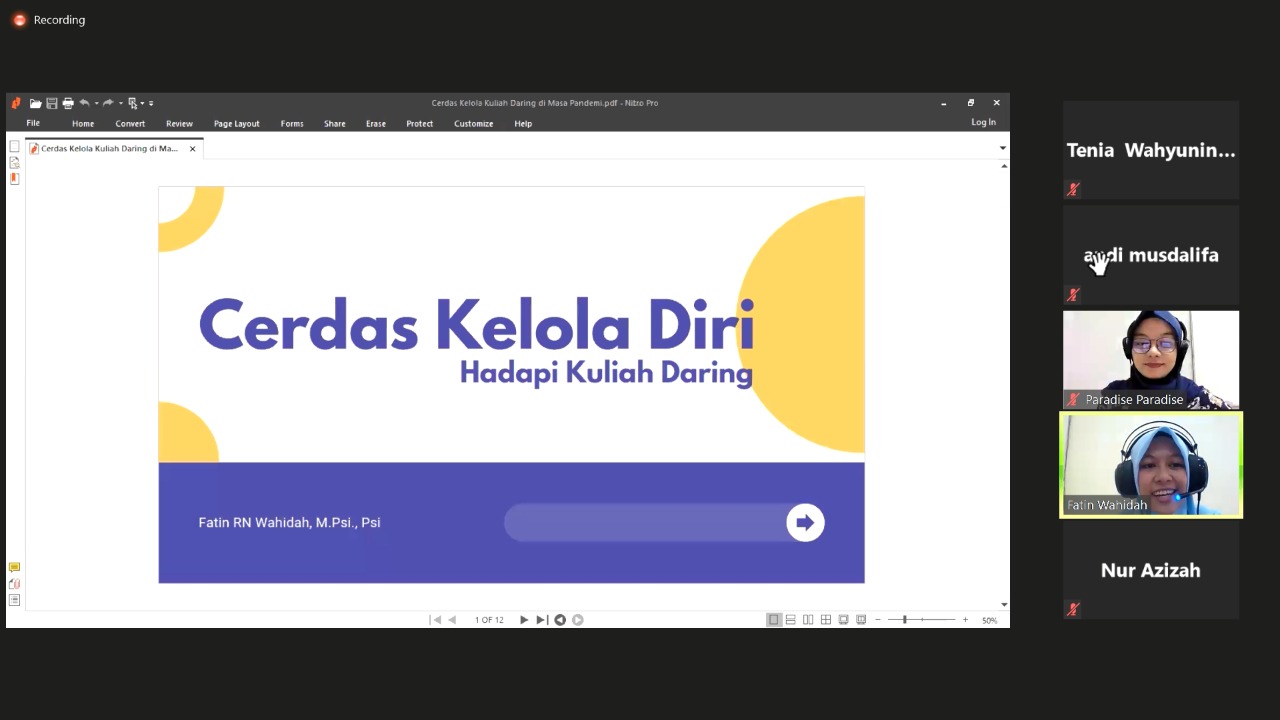
Task: Switch to facing pages view
Action: 808,620
